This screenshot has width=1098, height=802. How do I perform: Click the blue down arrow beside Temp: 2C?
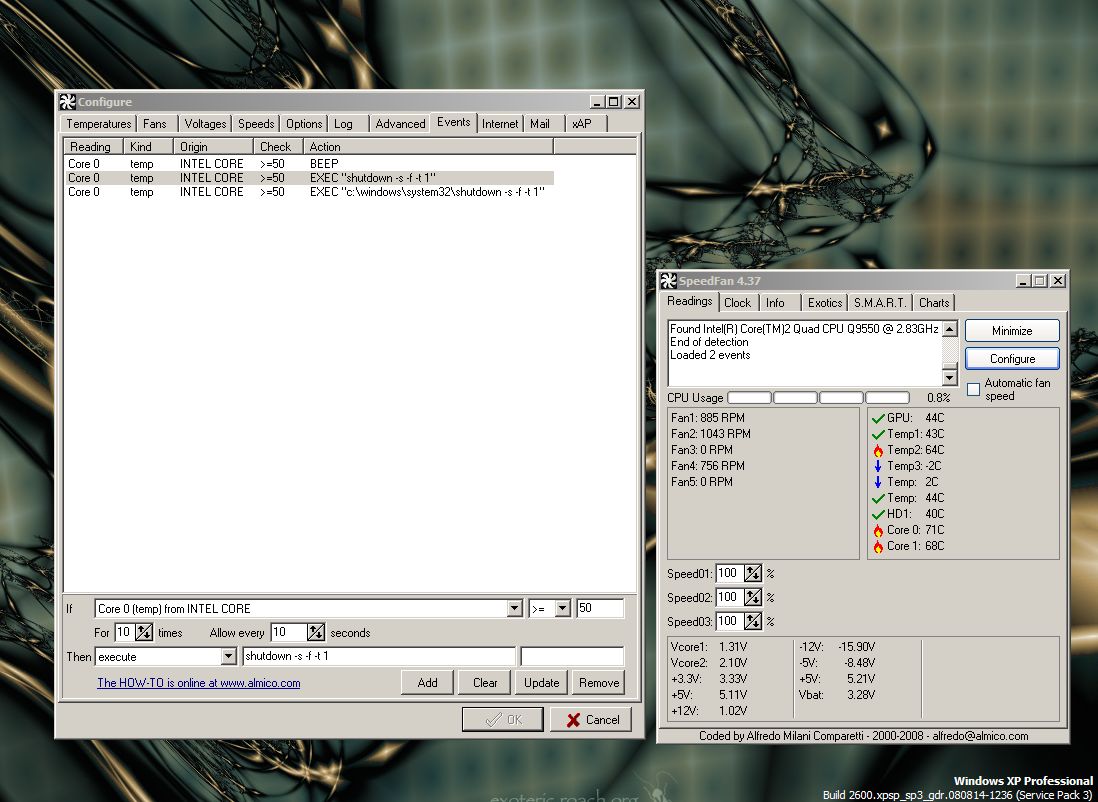click(878, 482)
